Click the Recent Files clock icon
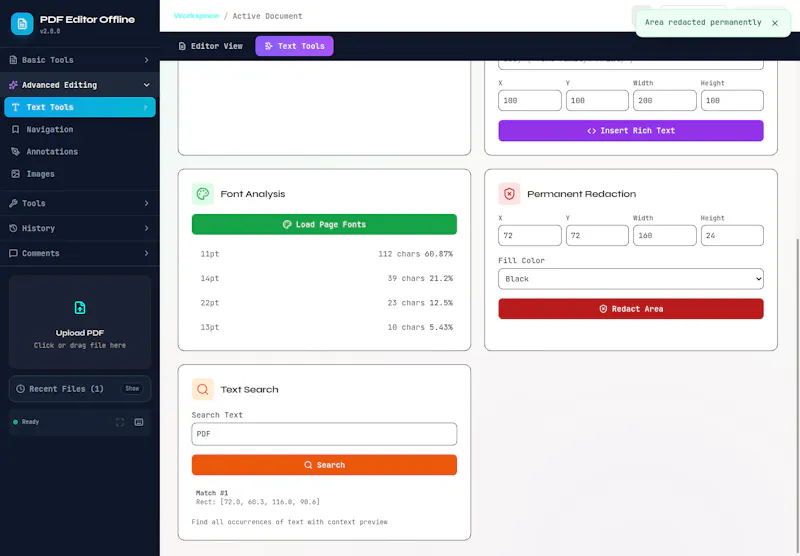The height and width of the screenshot is (556, 800). [20, 389]
